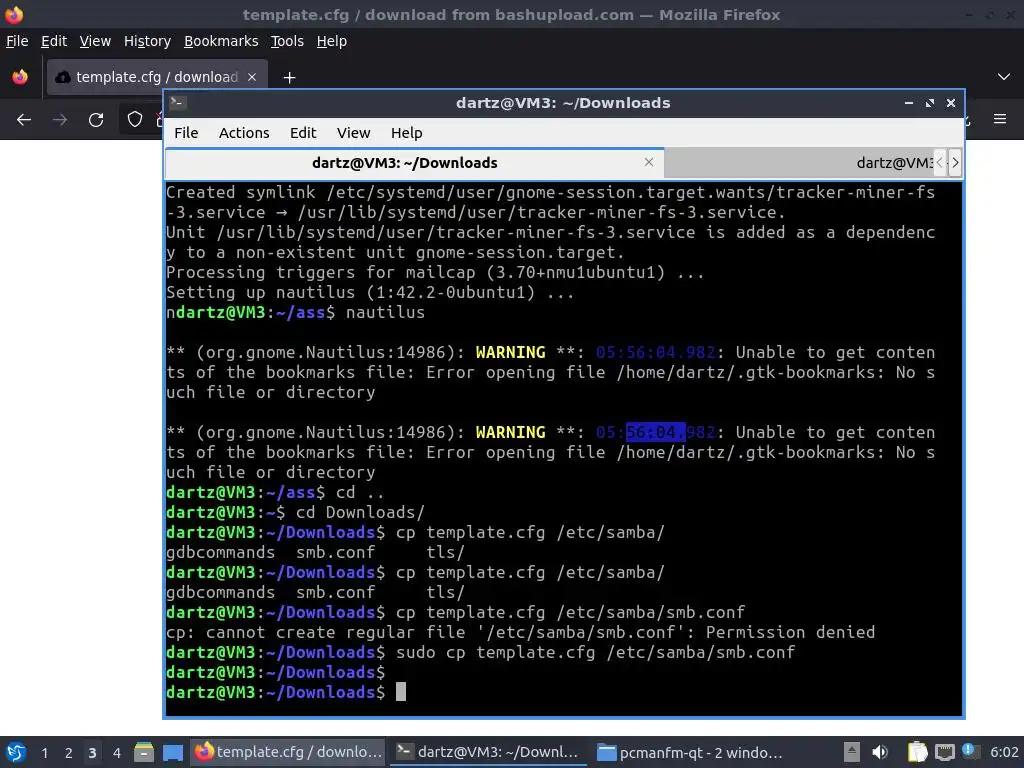Click the terminal cursor at last prompt

[401, 692]
